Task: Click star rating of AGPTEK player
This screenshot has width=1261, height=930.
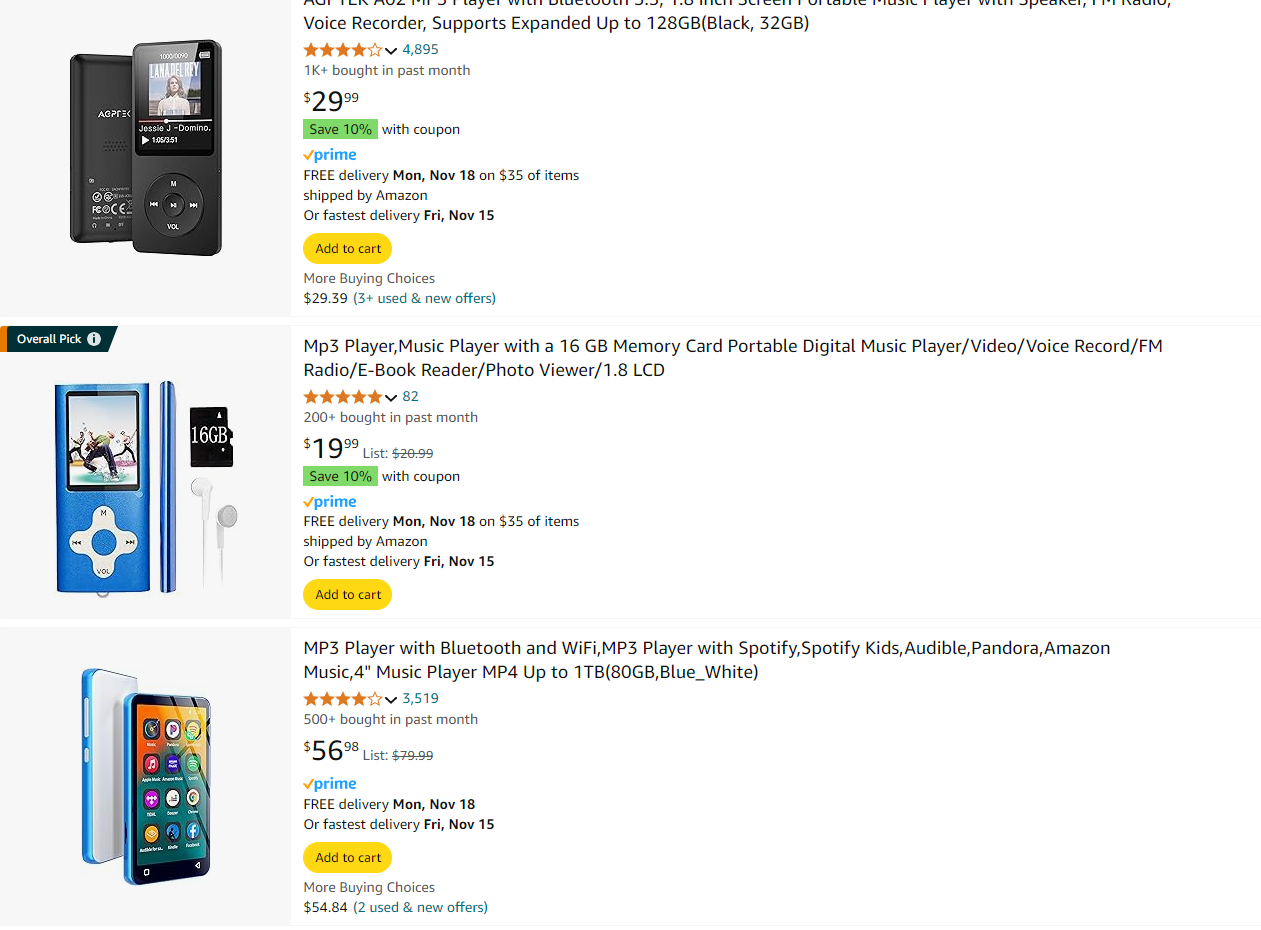Action: [x=342, y=50]
